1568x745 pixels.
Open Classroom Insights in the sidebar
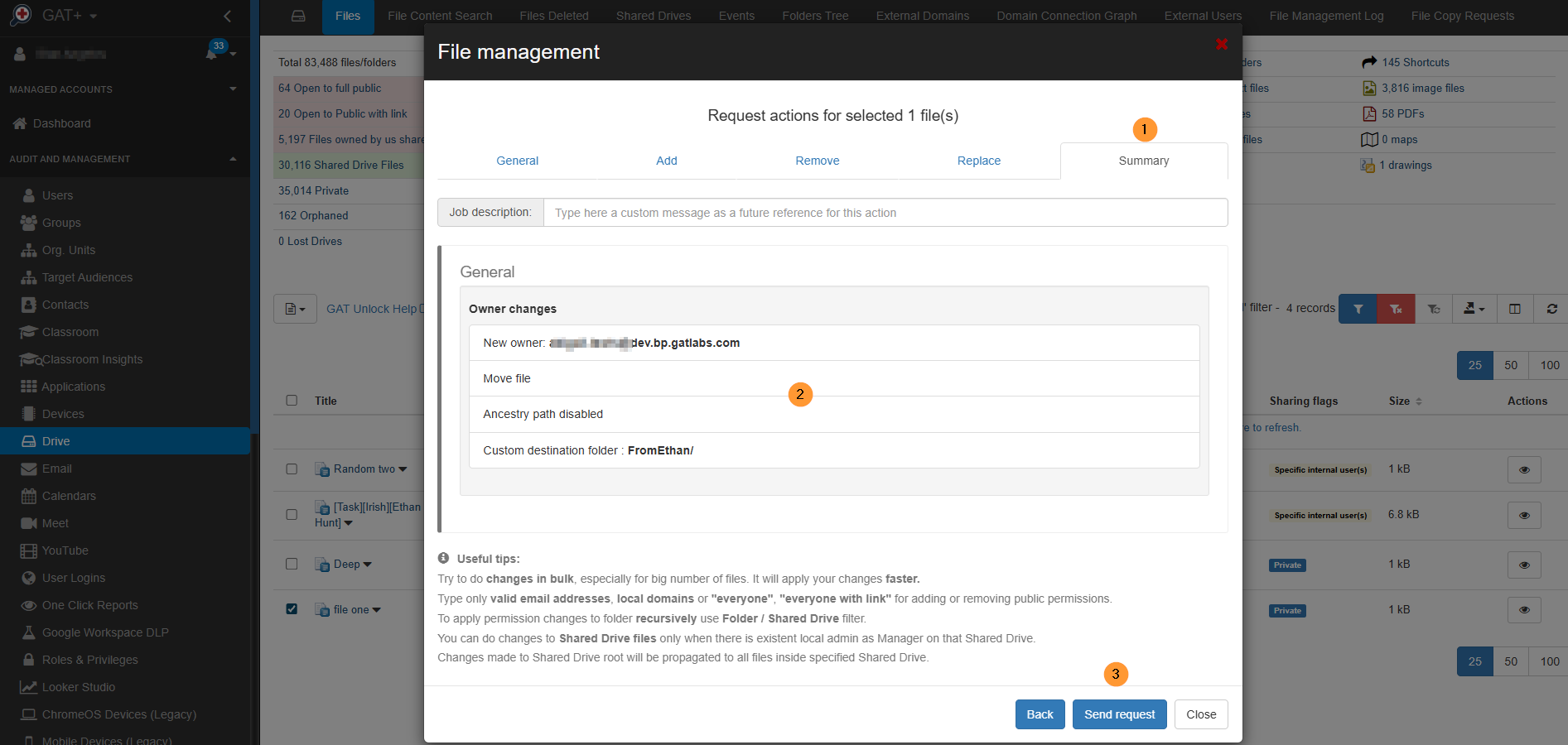coord(91,358)
